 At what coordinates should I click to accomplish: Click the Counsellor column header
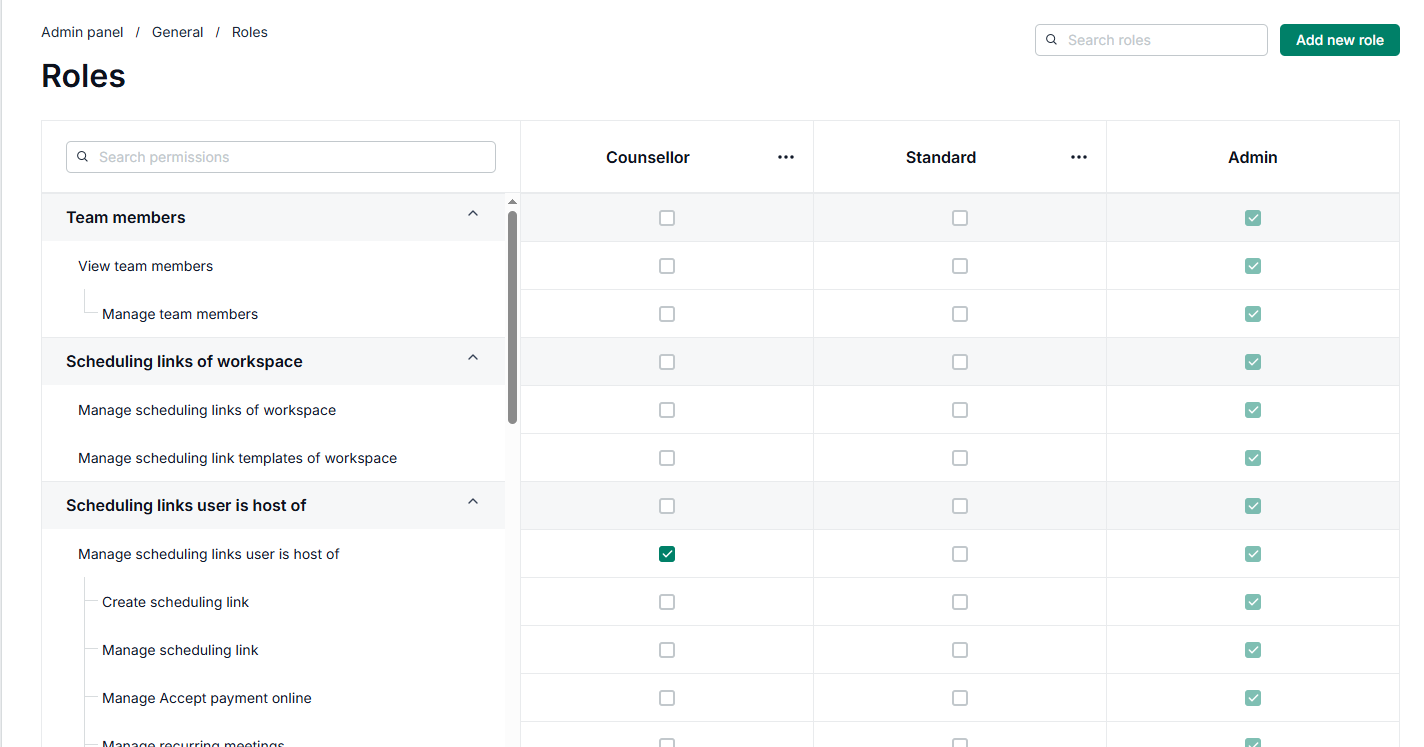pyautogui.click(x=648, y=157)
